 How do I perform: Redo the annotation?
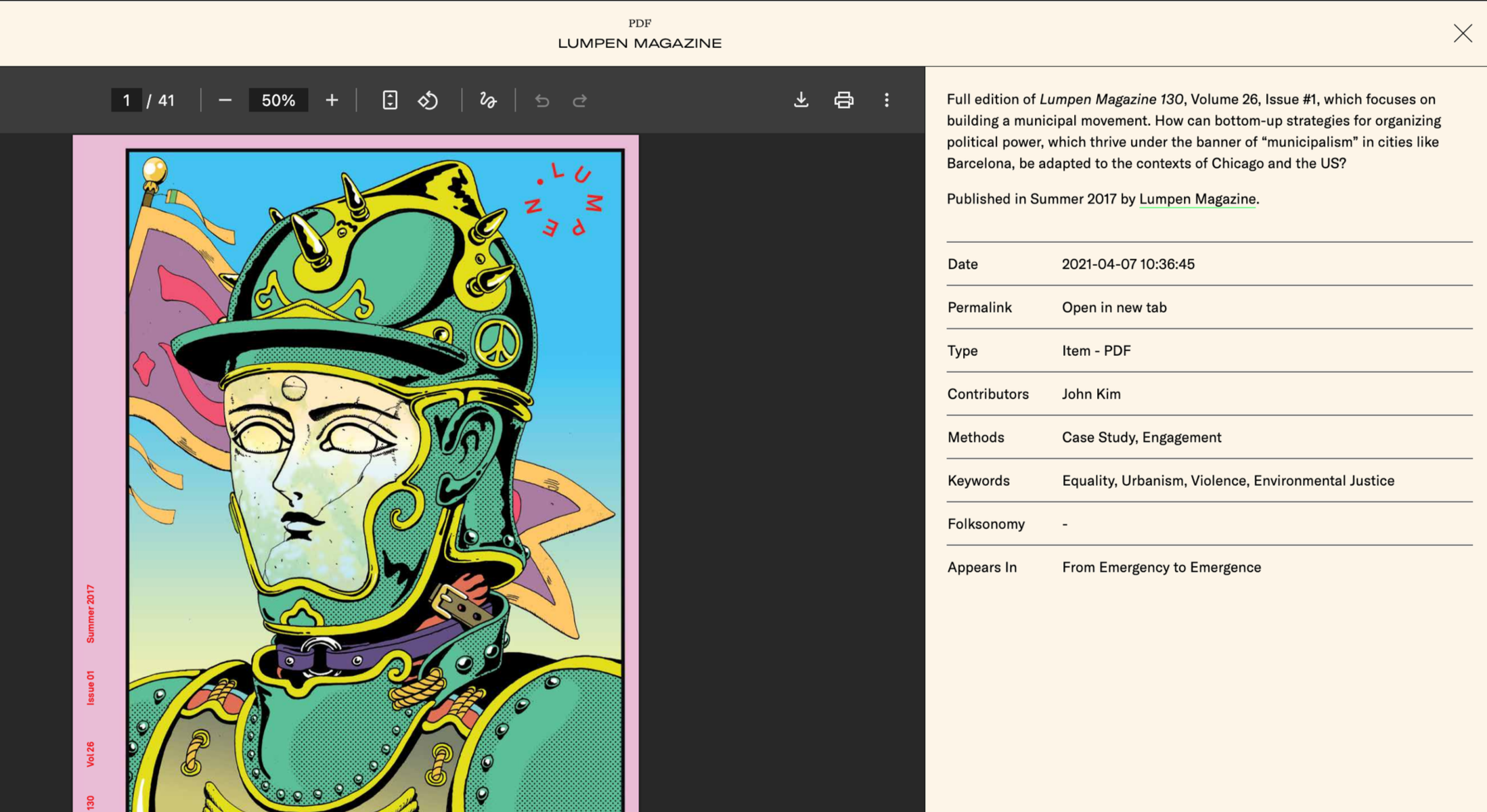click(x=580, y=101)
